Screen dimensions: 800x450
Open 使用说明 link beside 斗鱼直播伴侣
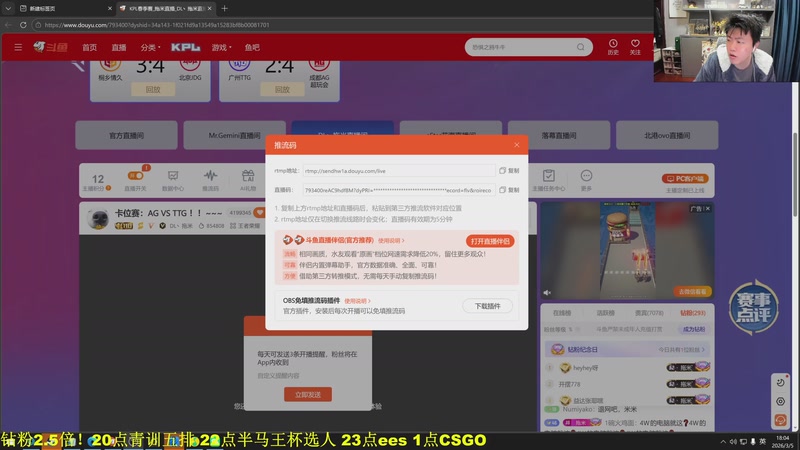391,240
